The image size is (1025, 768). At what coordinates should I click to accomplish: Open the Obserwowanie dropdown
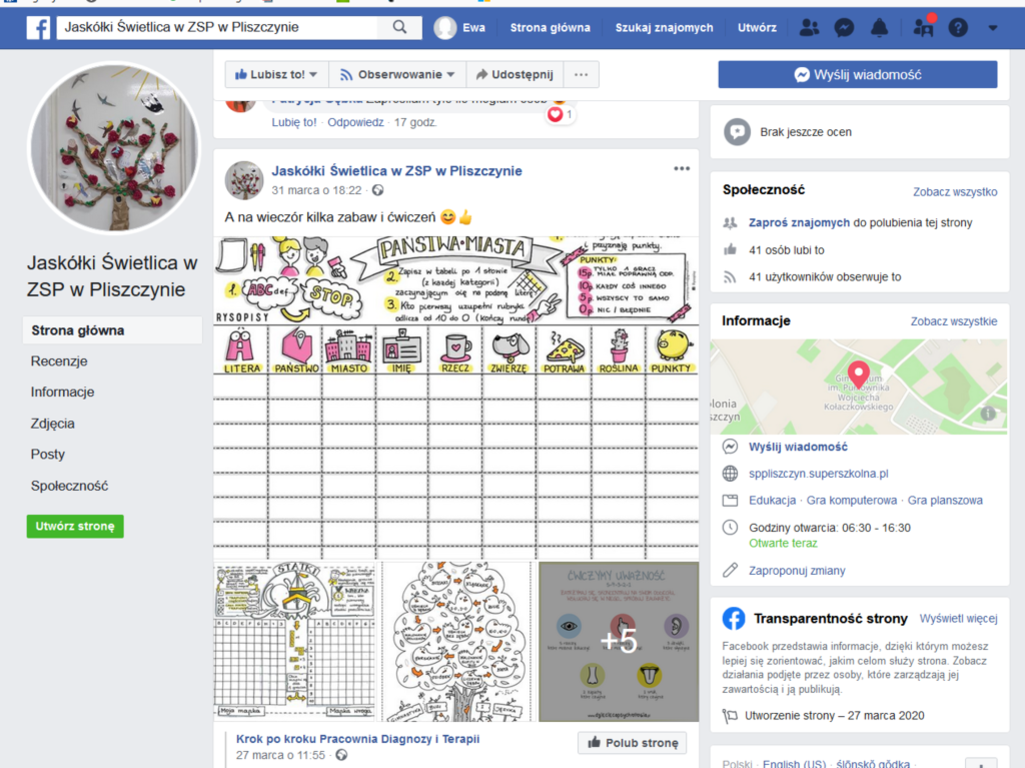397,75
